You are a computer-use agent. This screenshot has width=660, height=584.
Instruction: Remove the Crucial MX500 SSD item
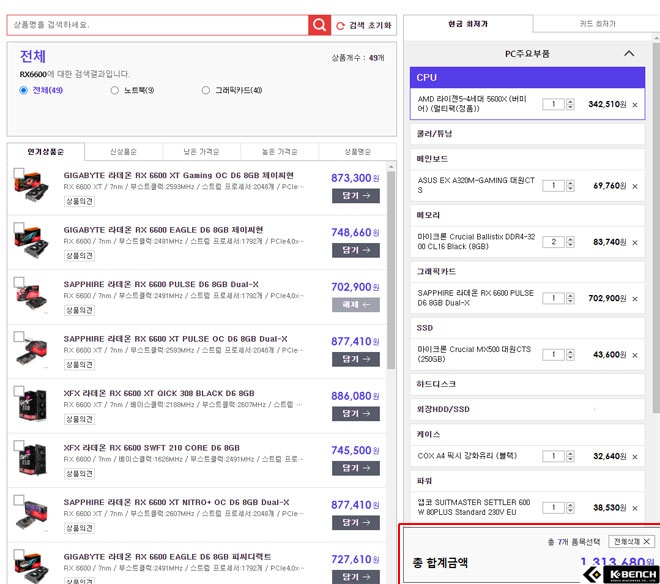[x=635, y=355]
